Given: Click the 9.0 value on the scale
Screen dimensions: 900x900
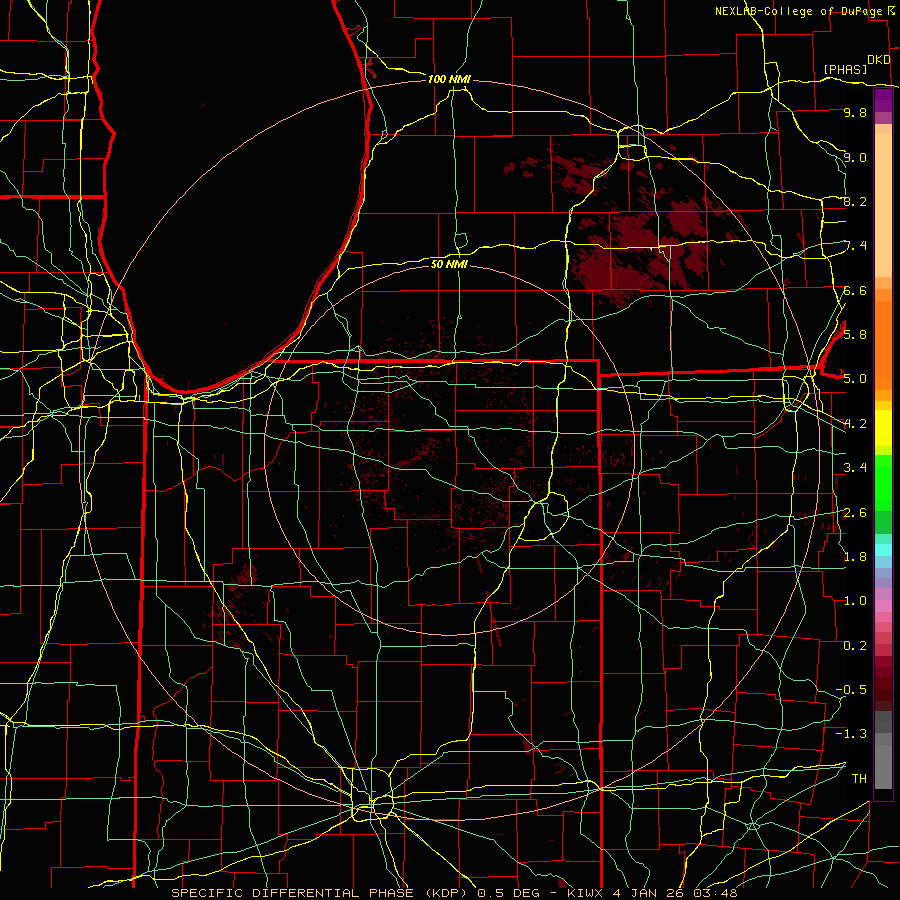Looking at the screenshot, I should pyautogui.click(x=855, y=157).
